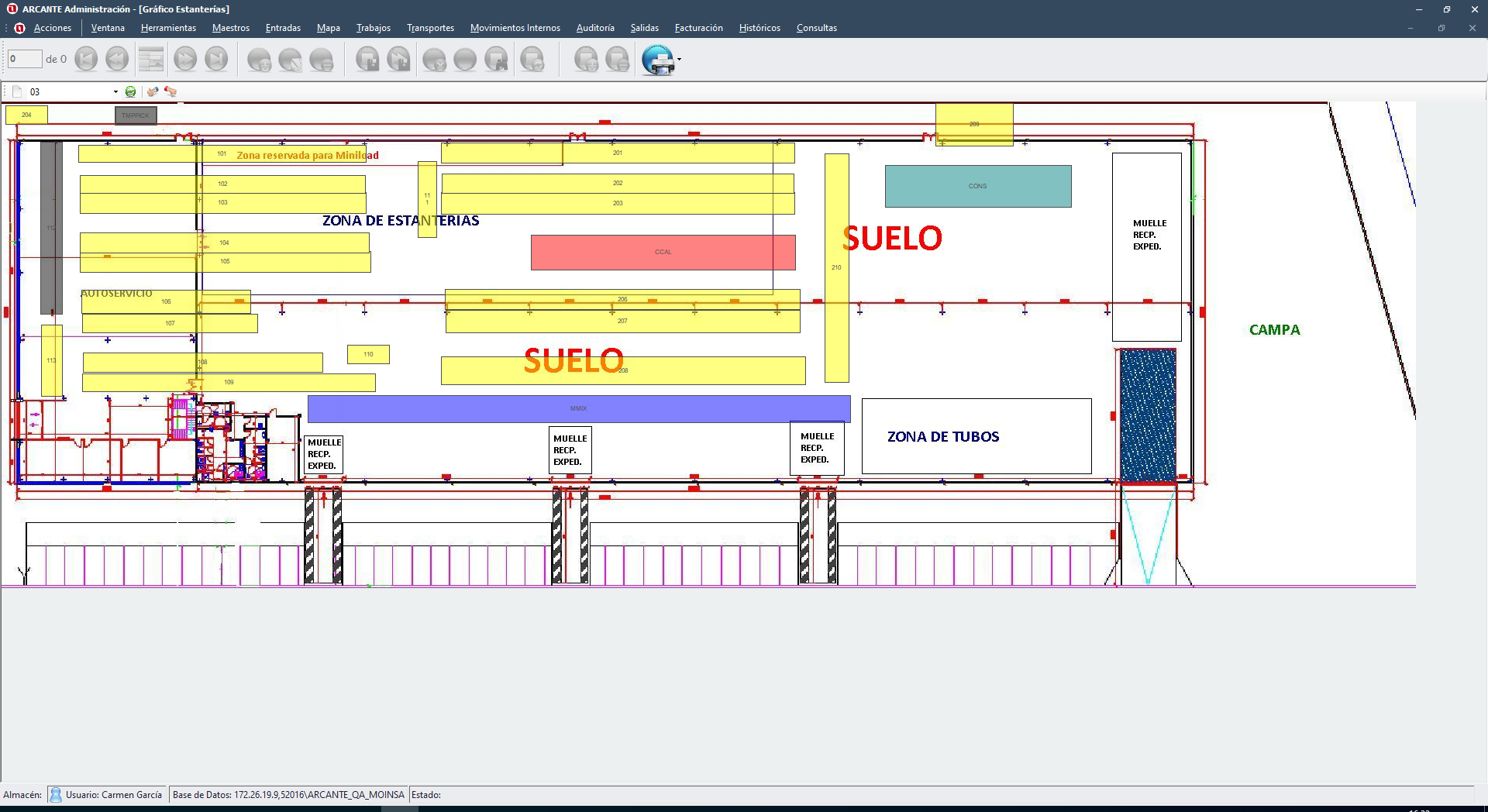Viewport: 1488px width, 812px height.
Task: Open the Mapa menu
Action: coord(329,28)
